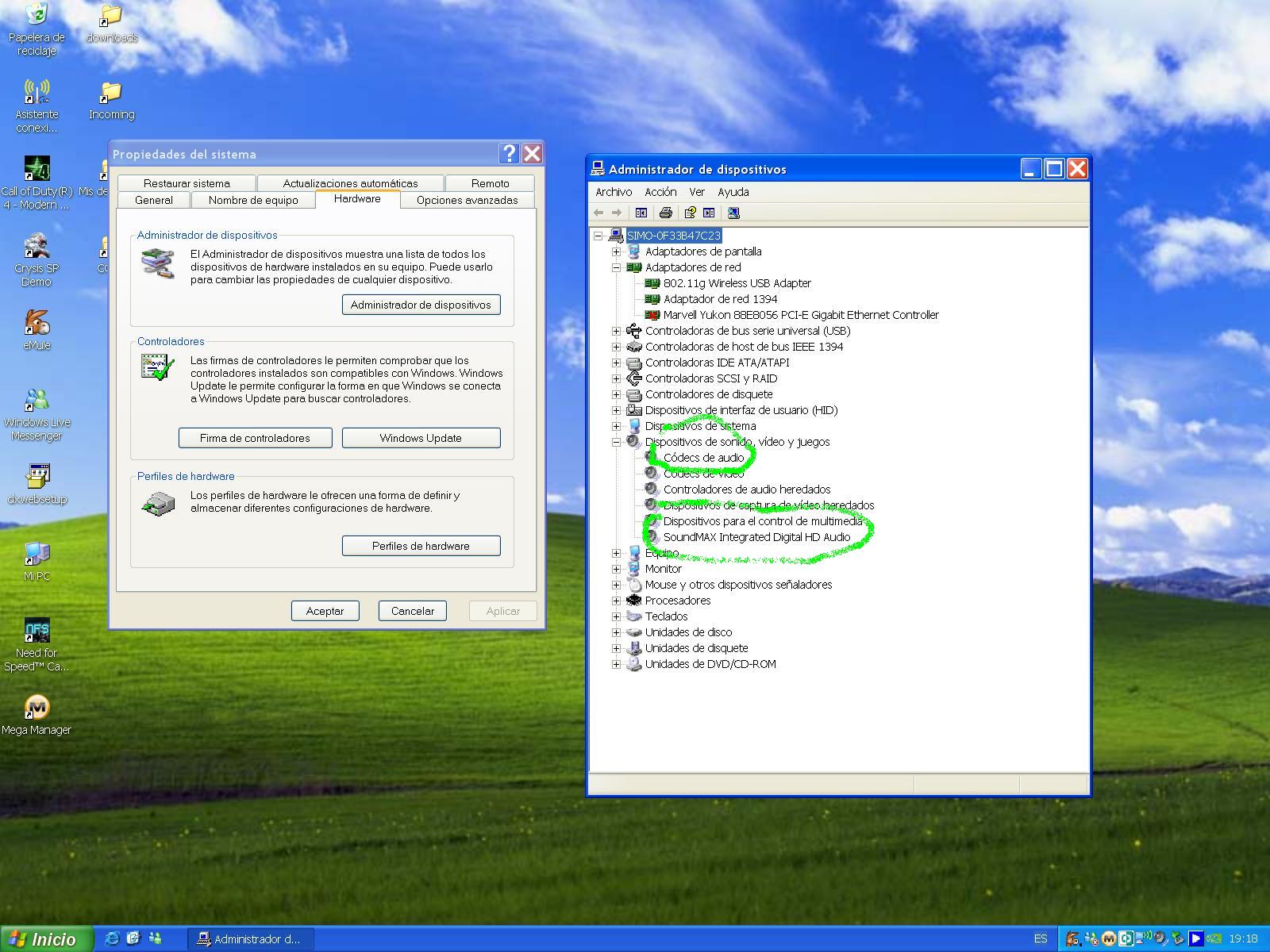1270x952 pixels.
Task: Select the Crysis SP Demo desktop shortcut
Action: 37,261
